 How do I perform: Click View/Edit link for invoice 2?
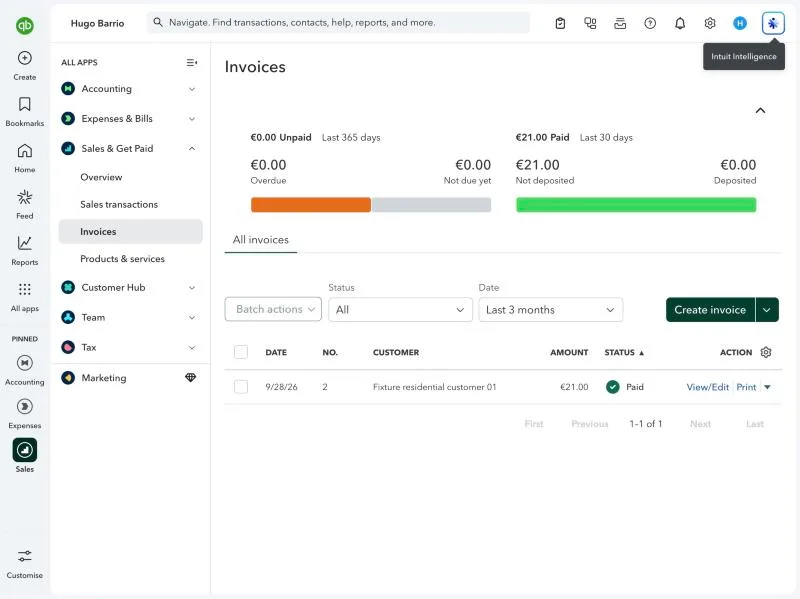707,387
